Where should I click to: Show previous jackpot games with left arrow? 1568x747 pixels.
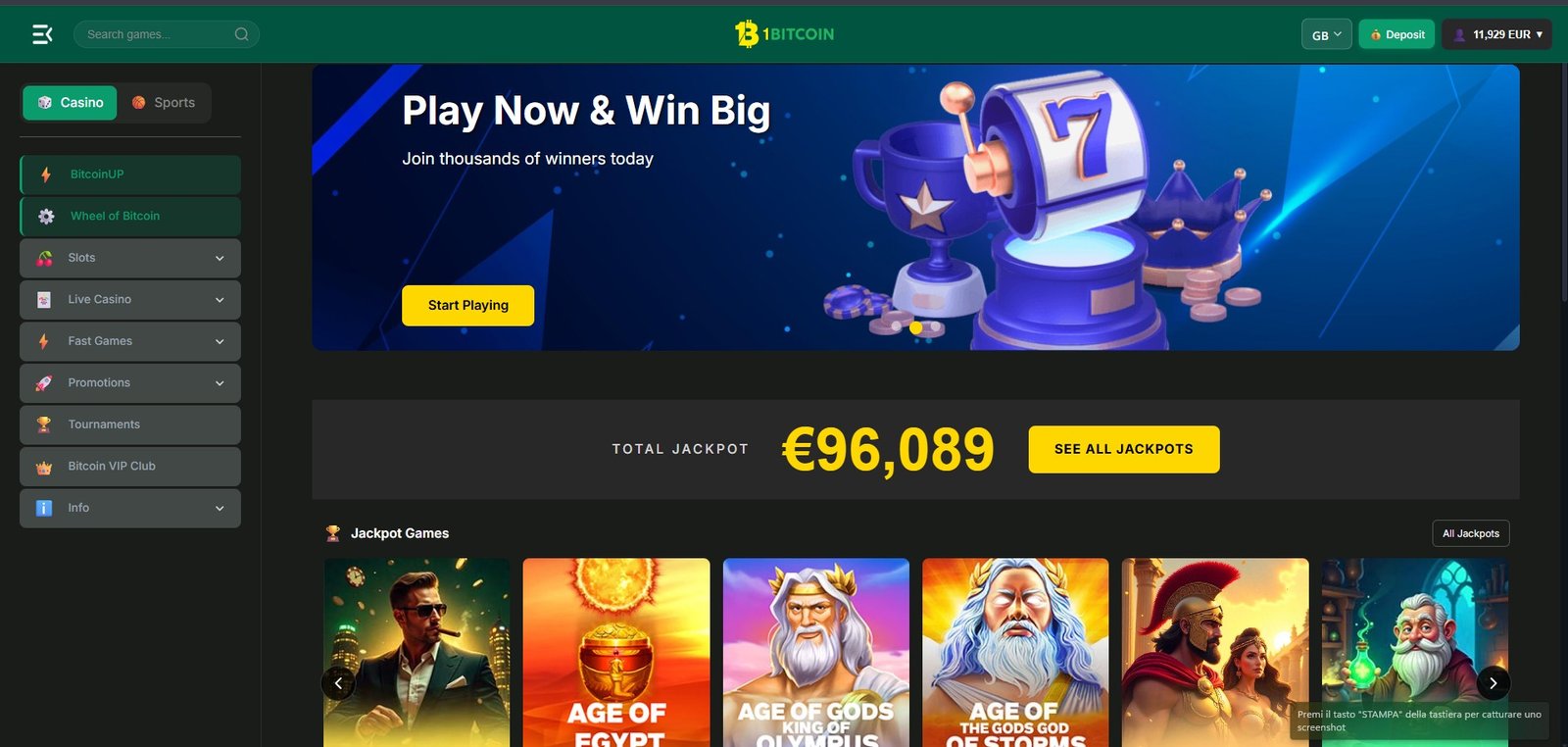338,683
